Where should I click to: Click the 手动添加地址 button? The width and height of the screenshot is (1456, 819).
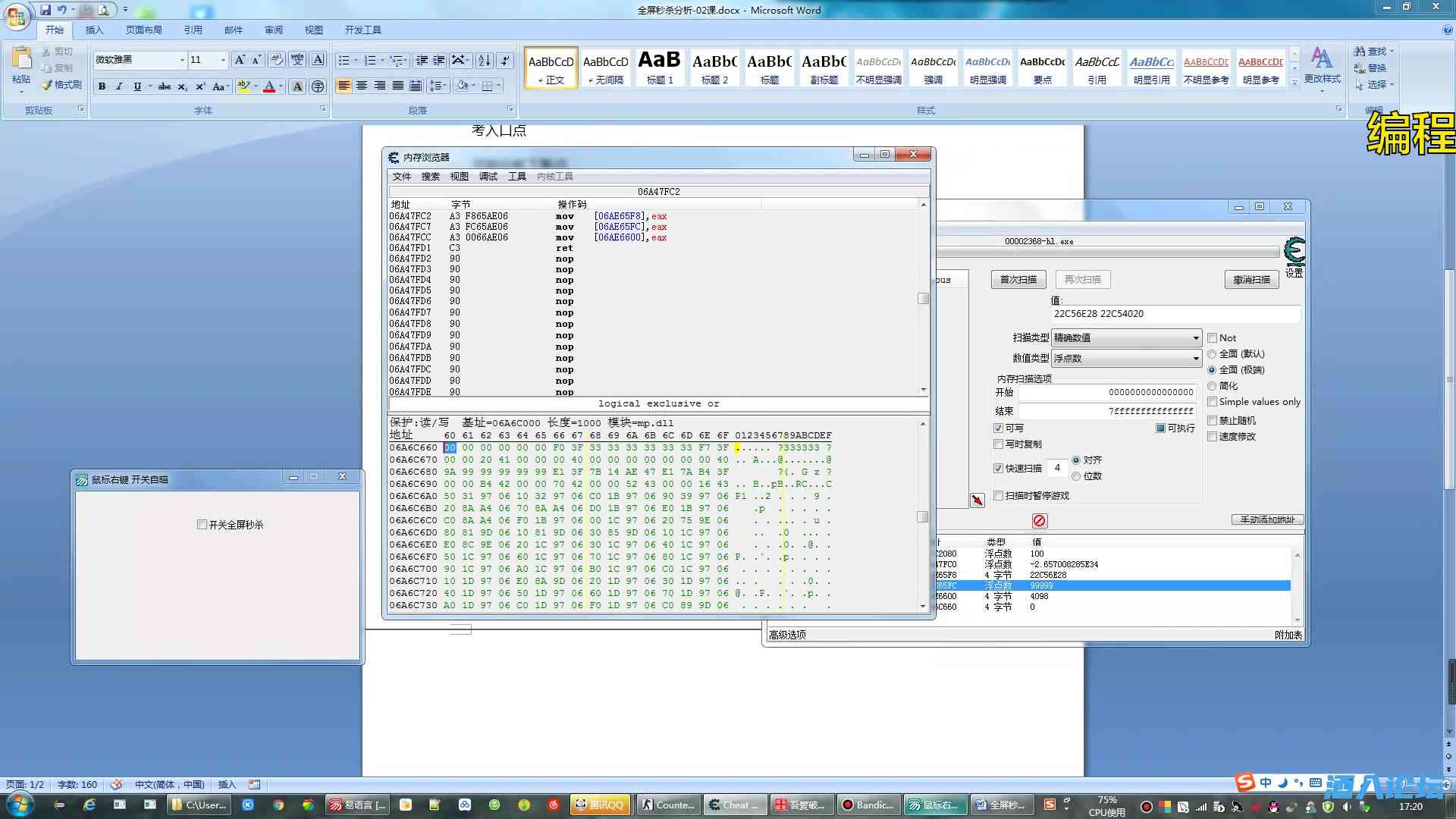[1267, 519]
